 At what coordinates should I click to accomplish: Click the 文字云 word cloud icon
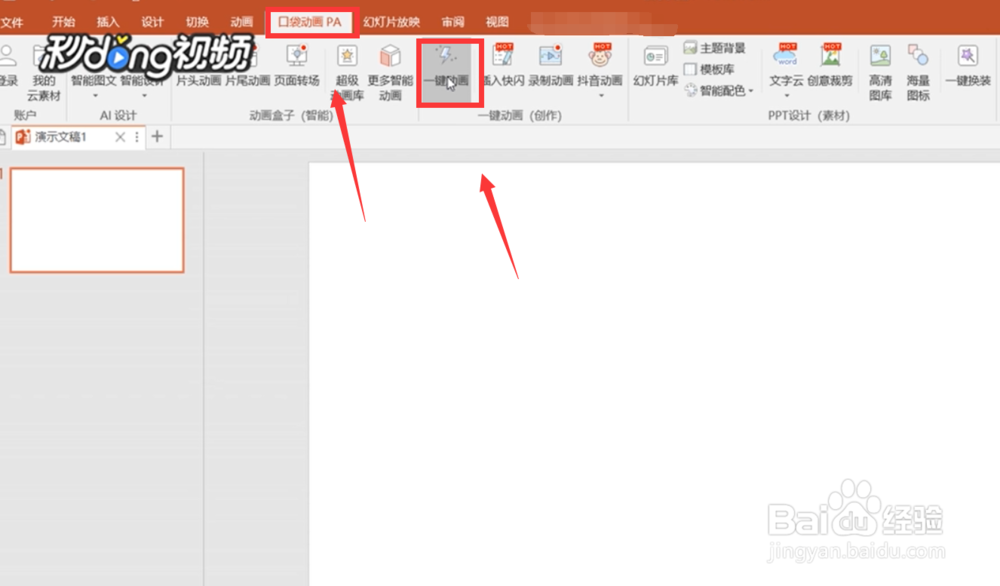click(x=786, y=55)
